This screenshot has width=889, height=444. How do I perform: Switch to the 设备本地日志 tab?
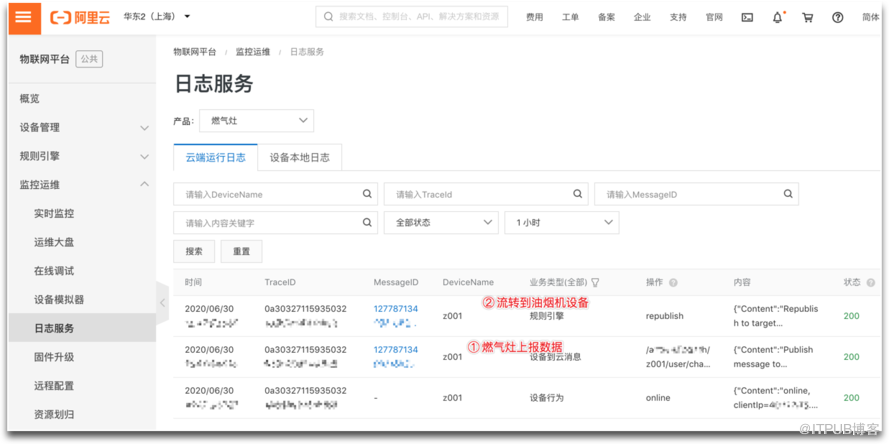[299, 158]
